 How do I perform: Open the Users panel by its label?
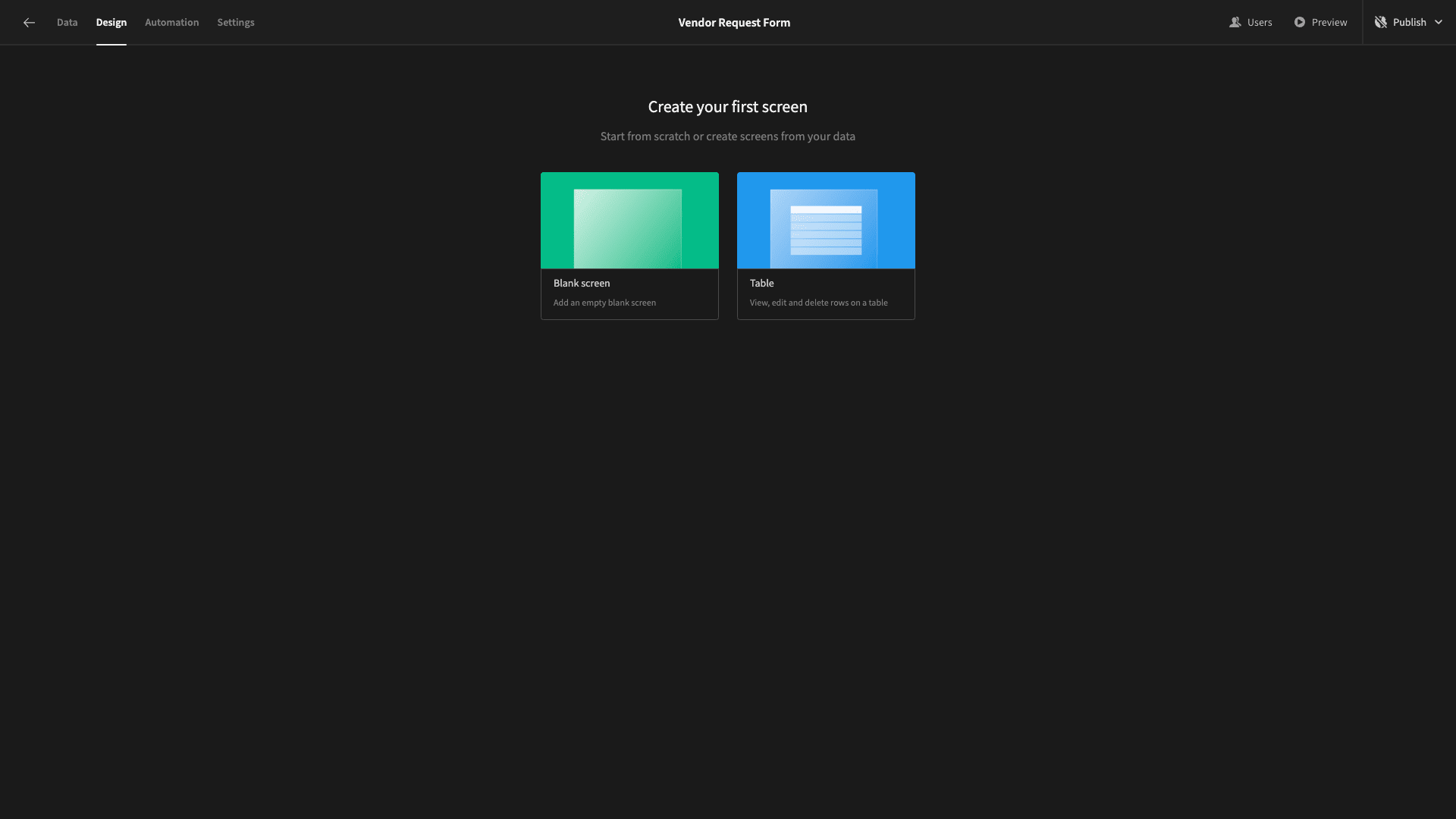pyautogui.click(x=1260, y=23)
